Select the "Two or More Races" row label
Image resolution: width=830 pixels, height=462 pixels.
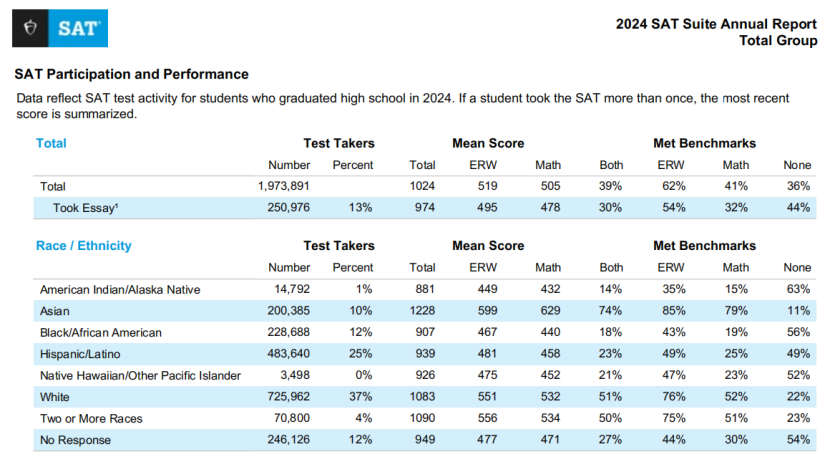click(88, 417)
